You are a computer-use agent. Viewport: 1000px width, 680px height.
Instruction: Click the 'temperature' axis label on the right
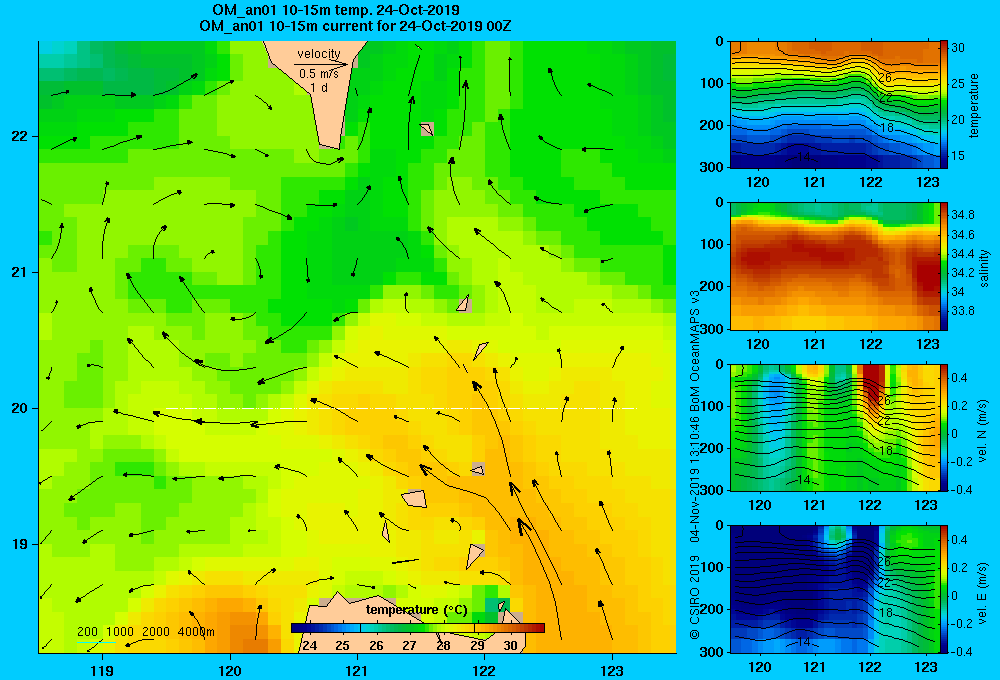click(x=974, y=105)
